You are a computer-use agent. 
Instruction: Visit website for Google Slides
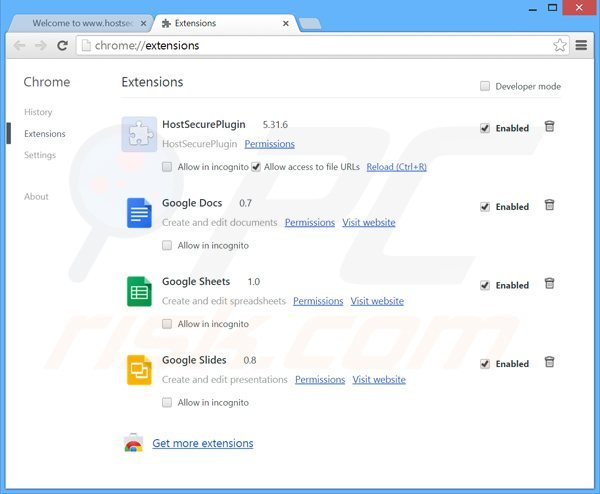click(x=379, y=380)
